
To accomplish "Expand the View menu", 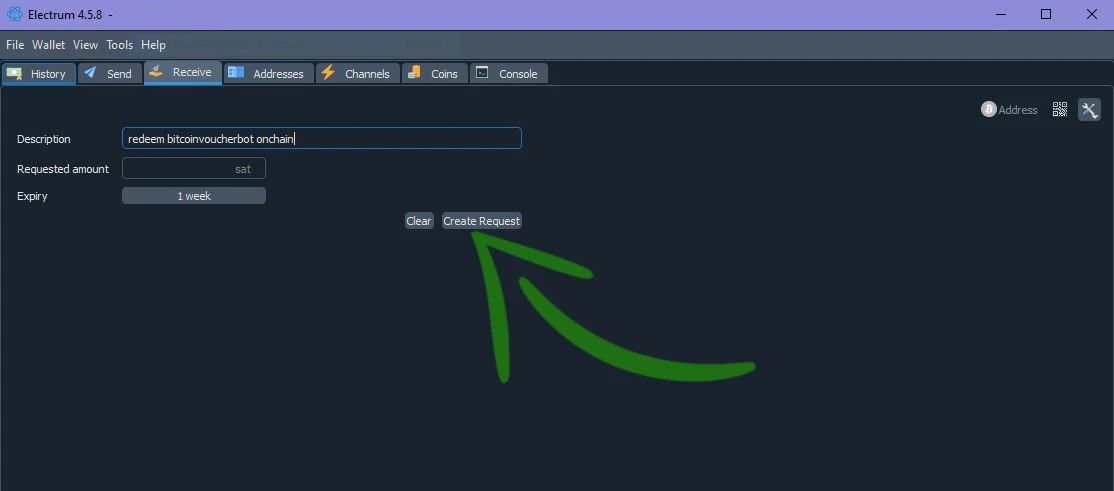I will pyautogui.click(x=85, y=45).
